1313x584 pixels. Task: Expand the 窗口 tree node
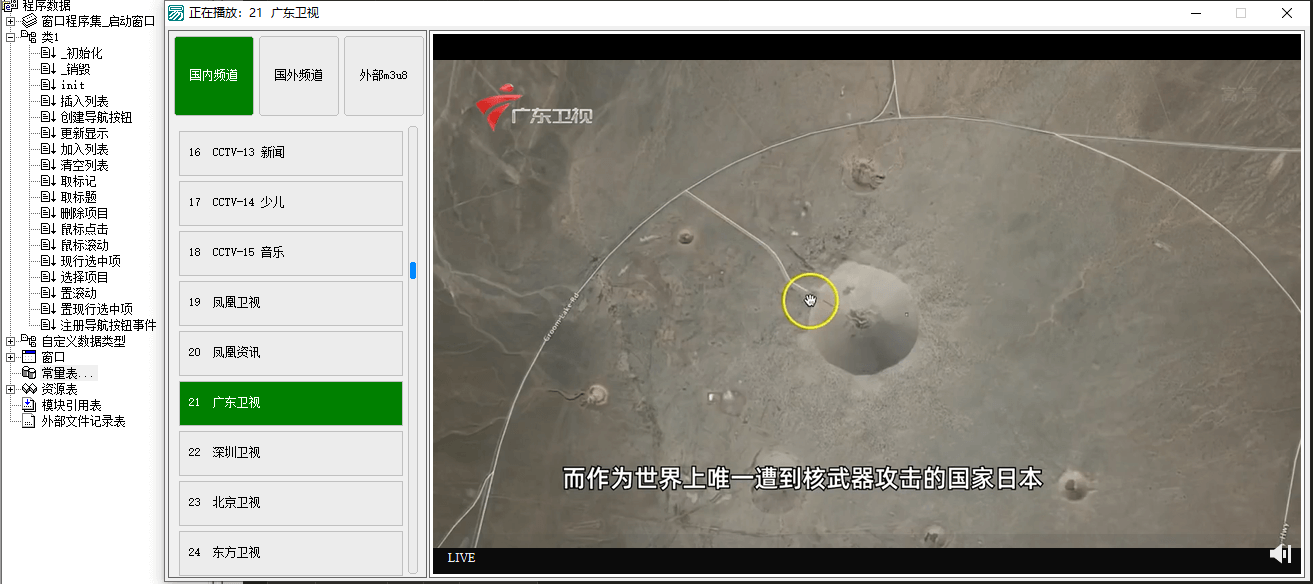11,357
